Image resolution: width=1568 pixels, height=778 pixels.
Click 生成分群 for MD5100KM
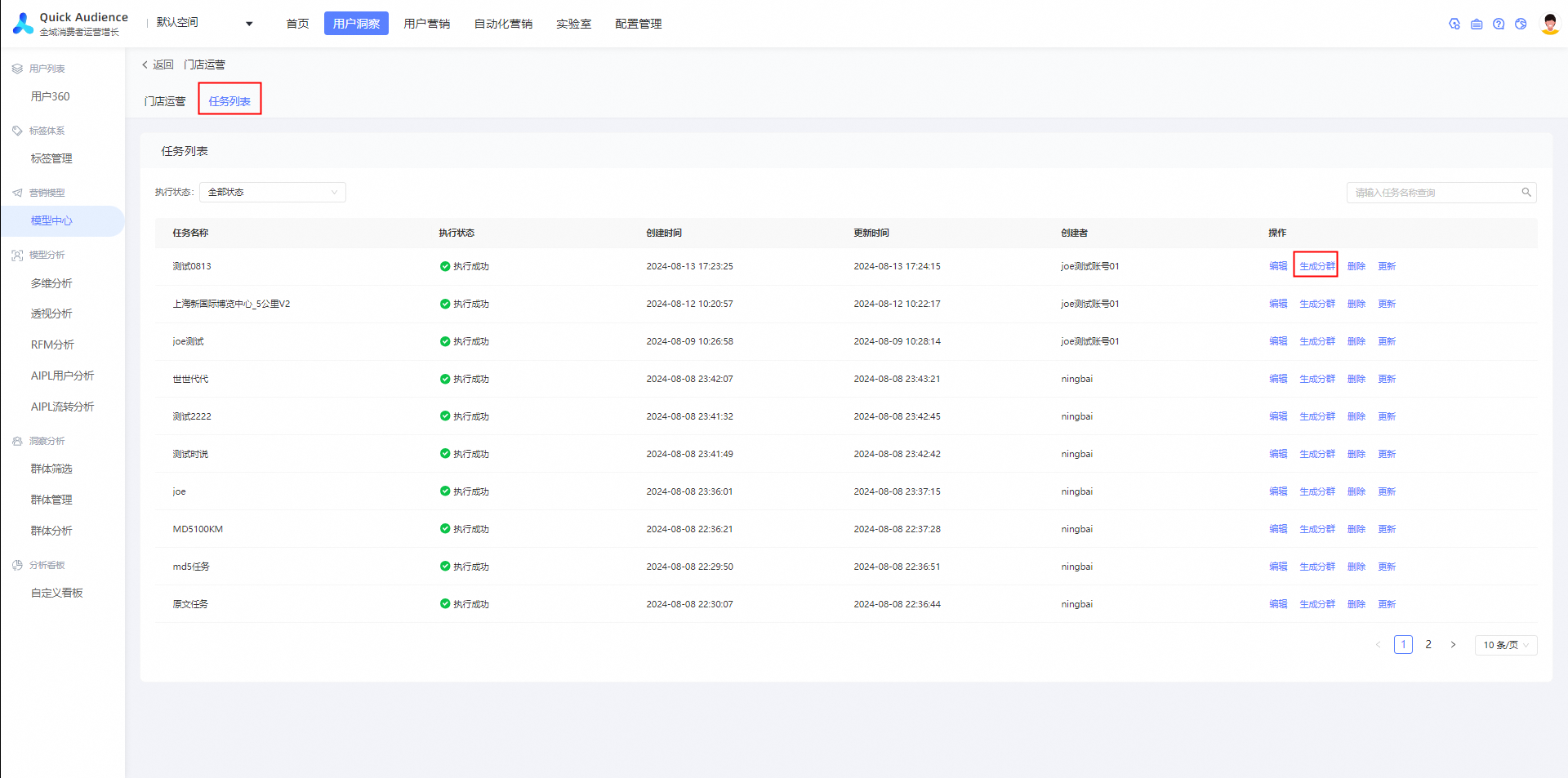[1317, 529]
